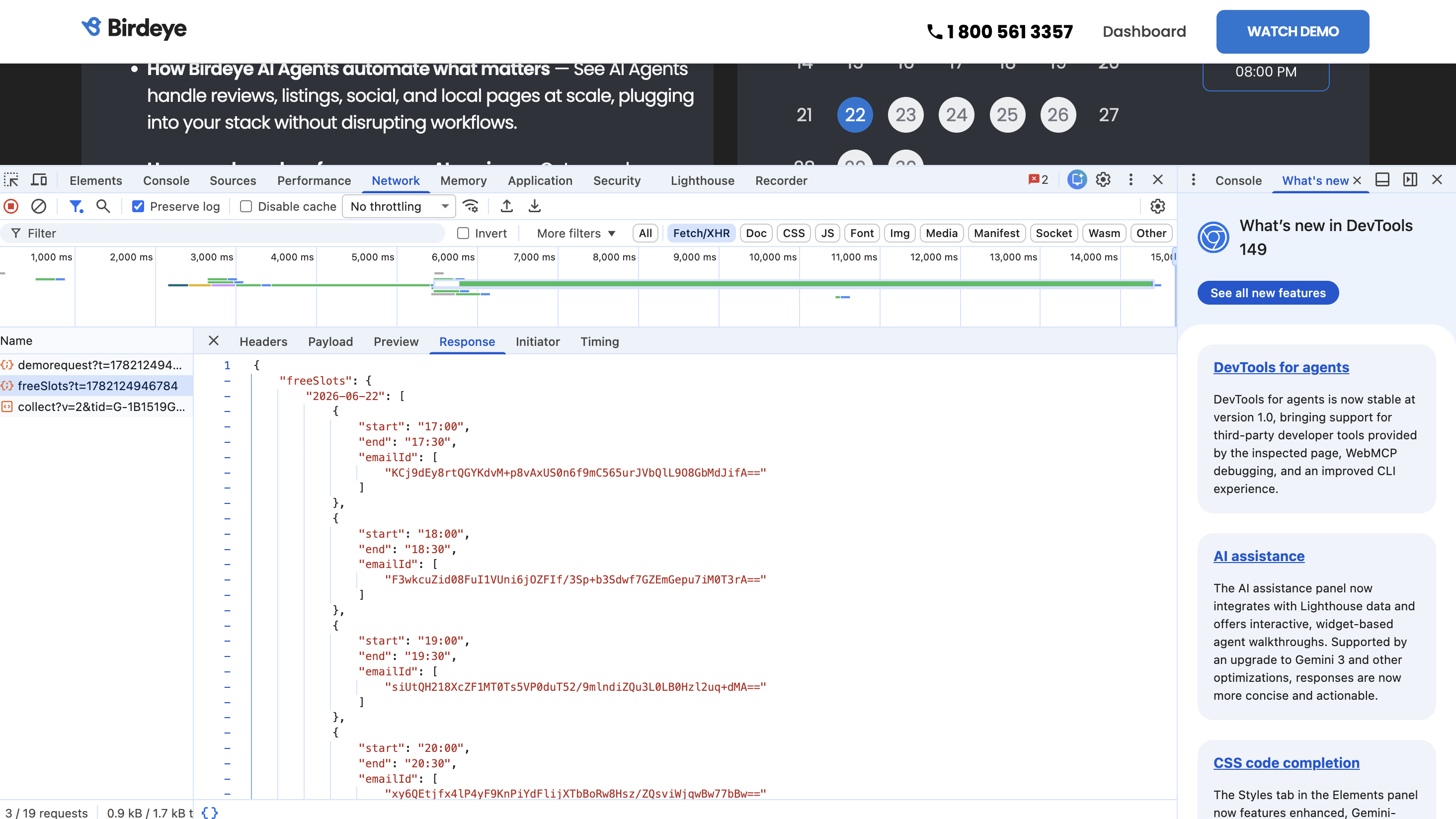The height and width of the screenshot is (819, 1456).
Task: Click See all new features button
Action: click(x=1268, y=293)
